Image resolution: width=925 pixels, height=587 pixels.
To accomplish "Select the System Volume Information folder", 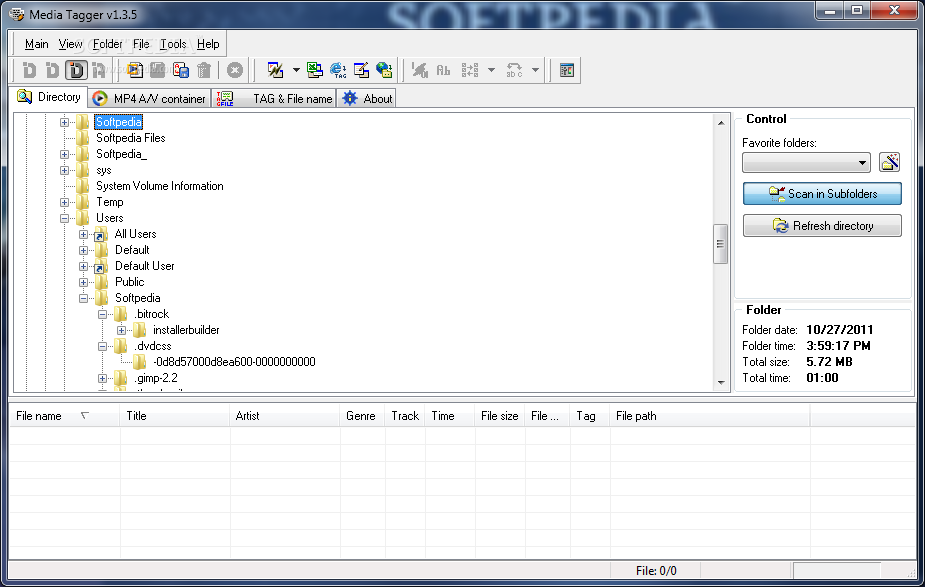I will coord(159,186).
